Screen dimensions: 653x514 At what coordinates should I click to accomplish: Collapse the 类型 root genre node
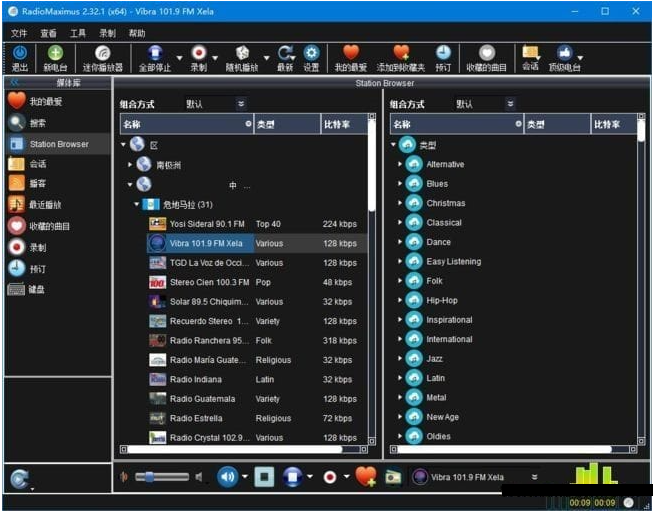(393, 144)
